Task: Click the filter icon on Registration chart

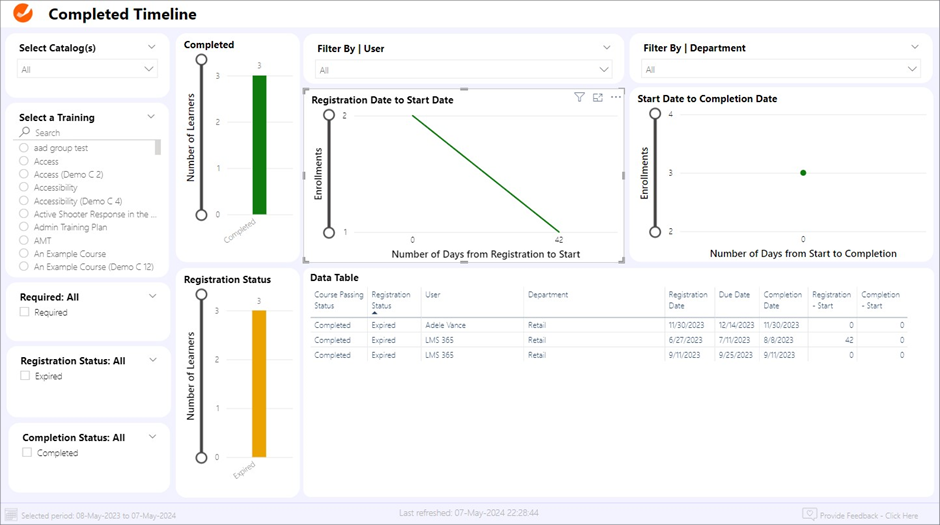Action: point(579,97)
